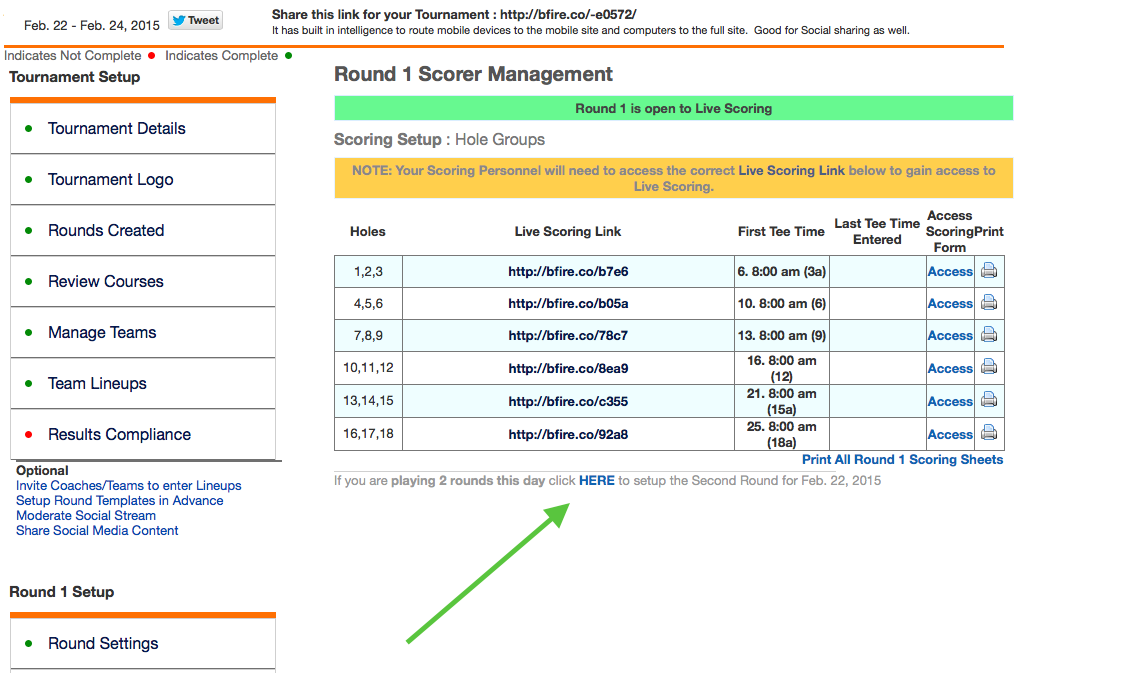Click holes cell '1,2,3'
1142x673 pixels.
click(x=369, y=272)
